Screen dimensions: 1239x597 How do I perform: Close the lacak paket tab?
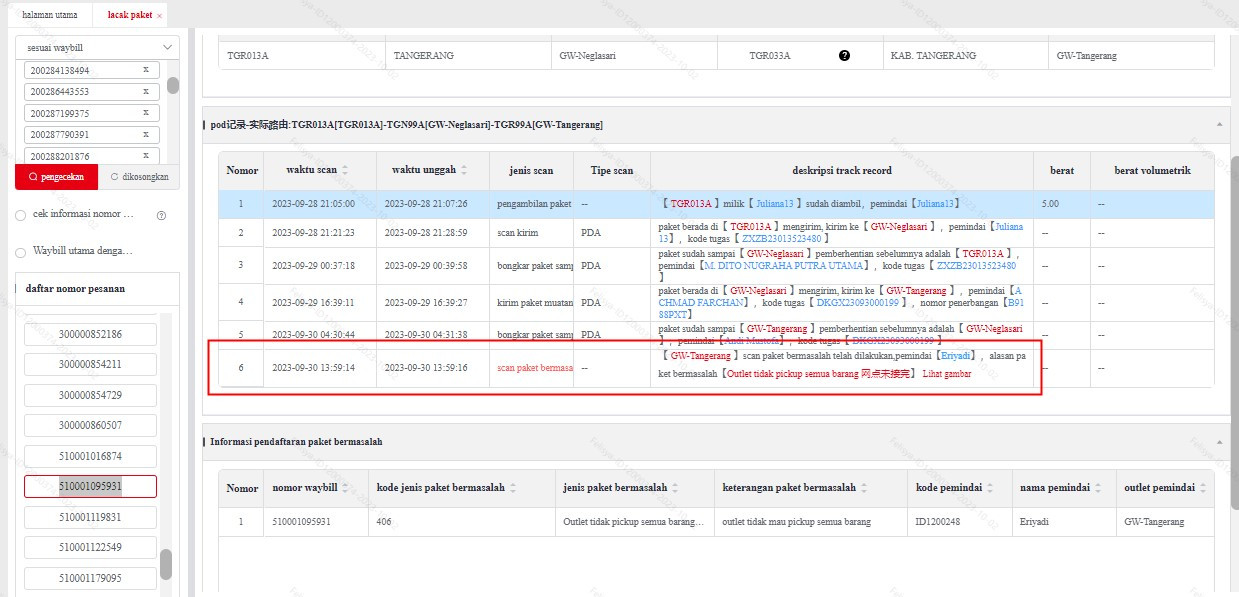160,16
